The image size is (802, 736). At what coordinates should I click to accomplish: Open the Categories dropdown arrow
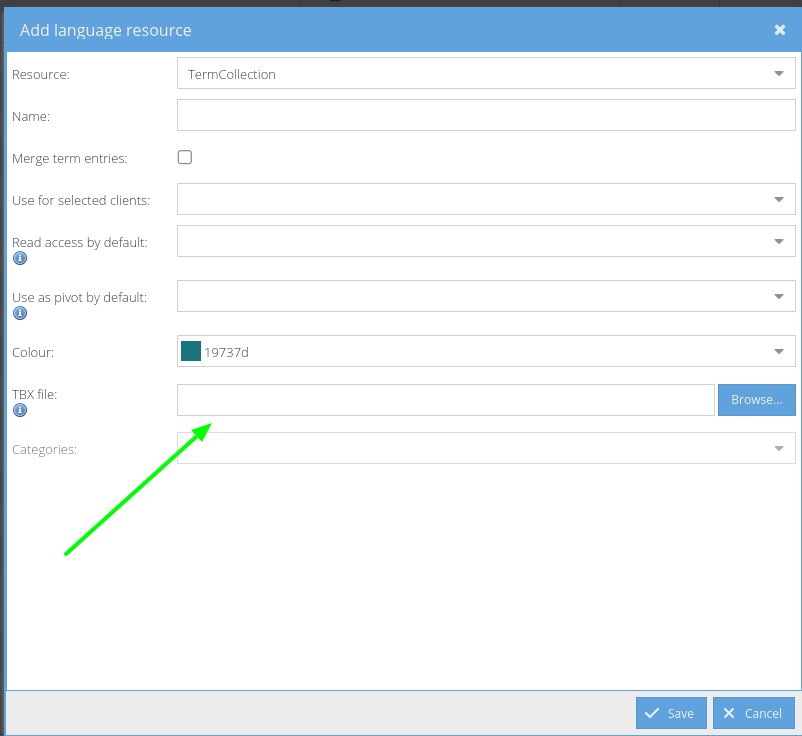pos(779,448)
